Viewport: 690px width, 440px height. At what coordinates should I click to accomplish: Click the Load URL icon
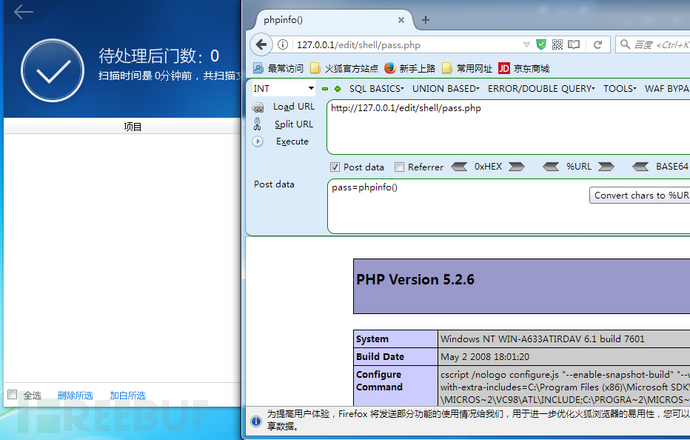point(258,107)
